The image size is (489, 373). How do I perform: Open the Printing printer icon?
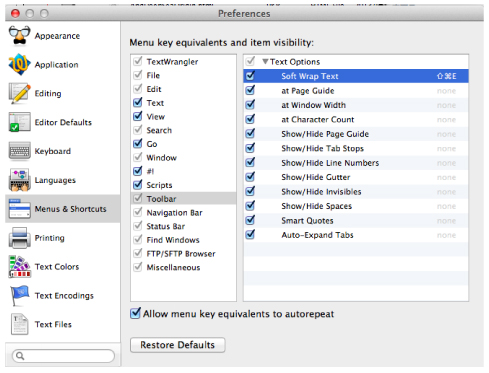pyautogui.click(x=20, y=238)
